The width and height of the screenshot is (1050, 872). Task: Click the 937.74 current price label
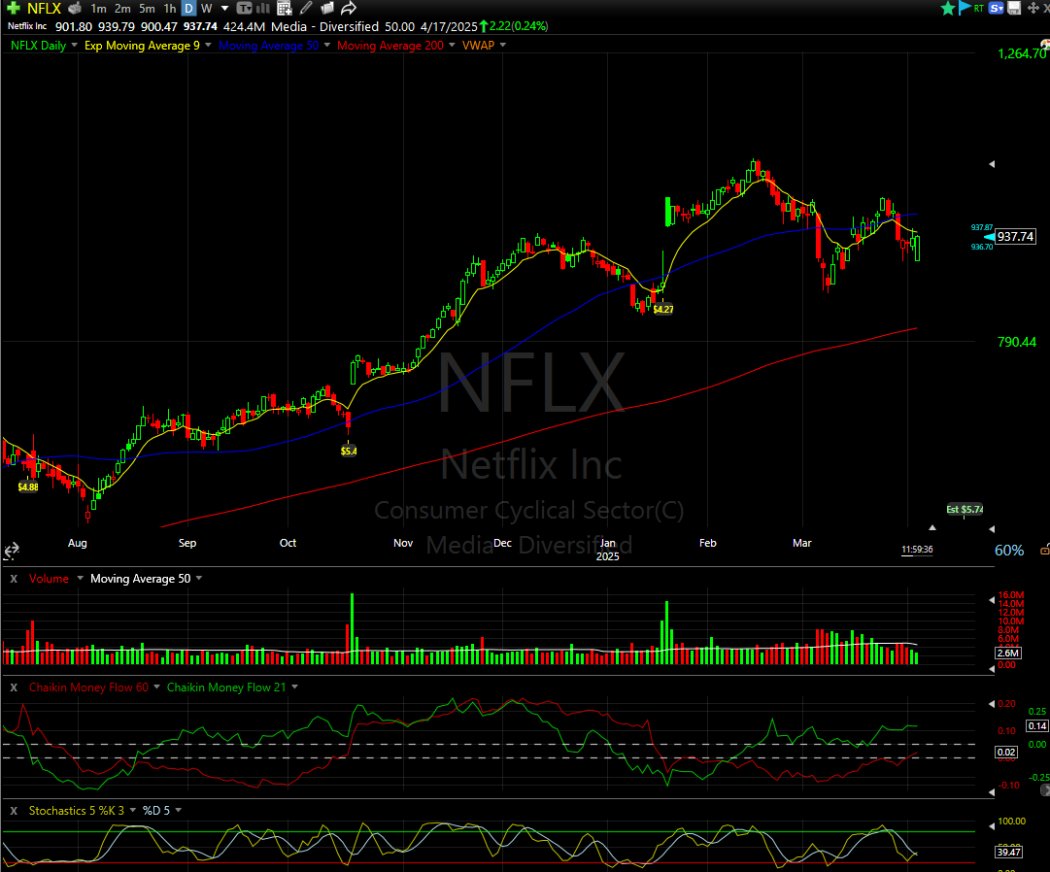[1015, 236]
